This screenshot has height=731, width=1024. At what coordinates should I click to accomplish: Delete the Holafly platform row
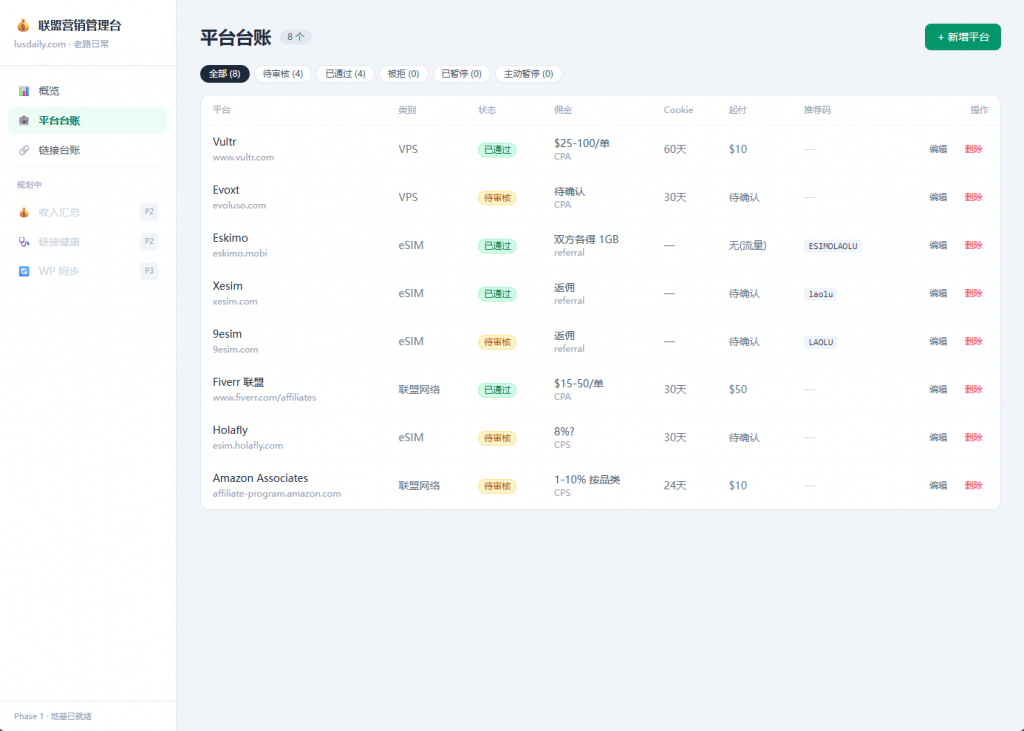click(x=973, y=437)
